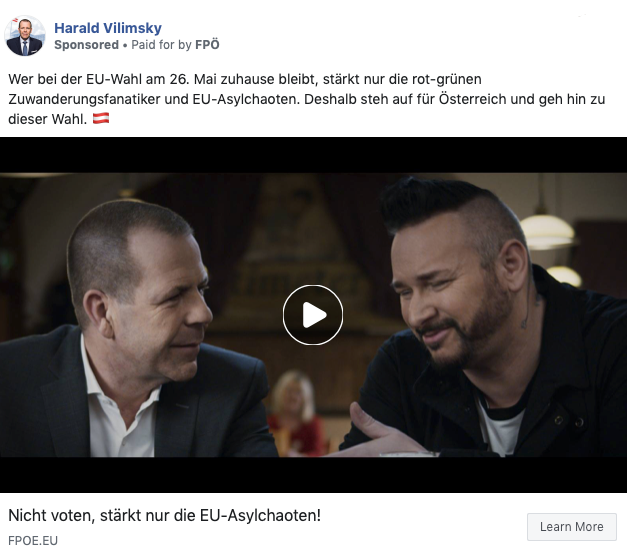Open the FPOE.EU domain link

(x=33, y=540)
